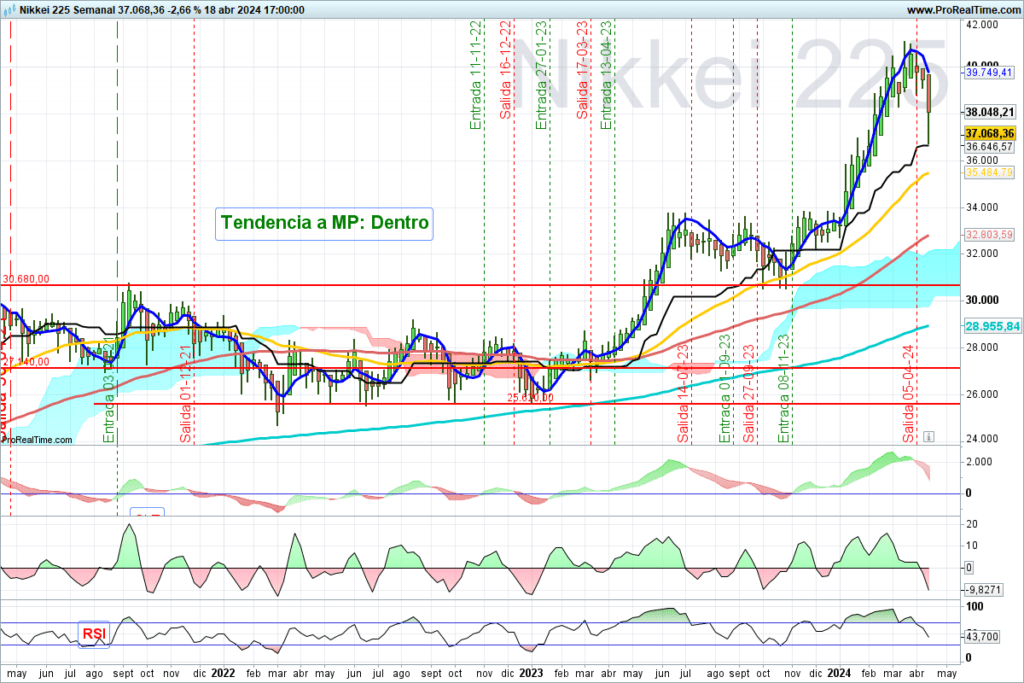Image resolution: width=1024 pixels, height=683 pixels.
Task: Click the 30.000 price scale label
Action: 982,300
